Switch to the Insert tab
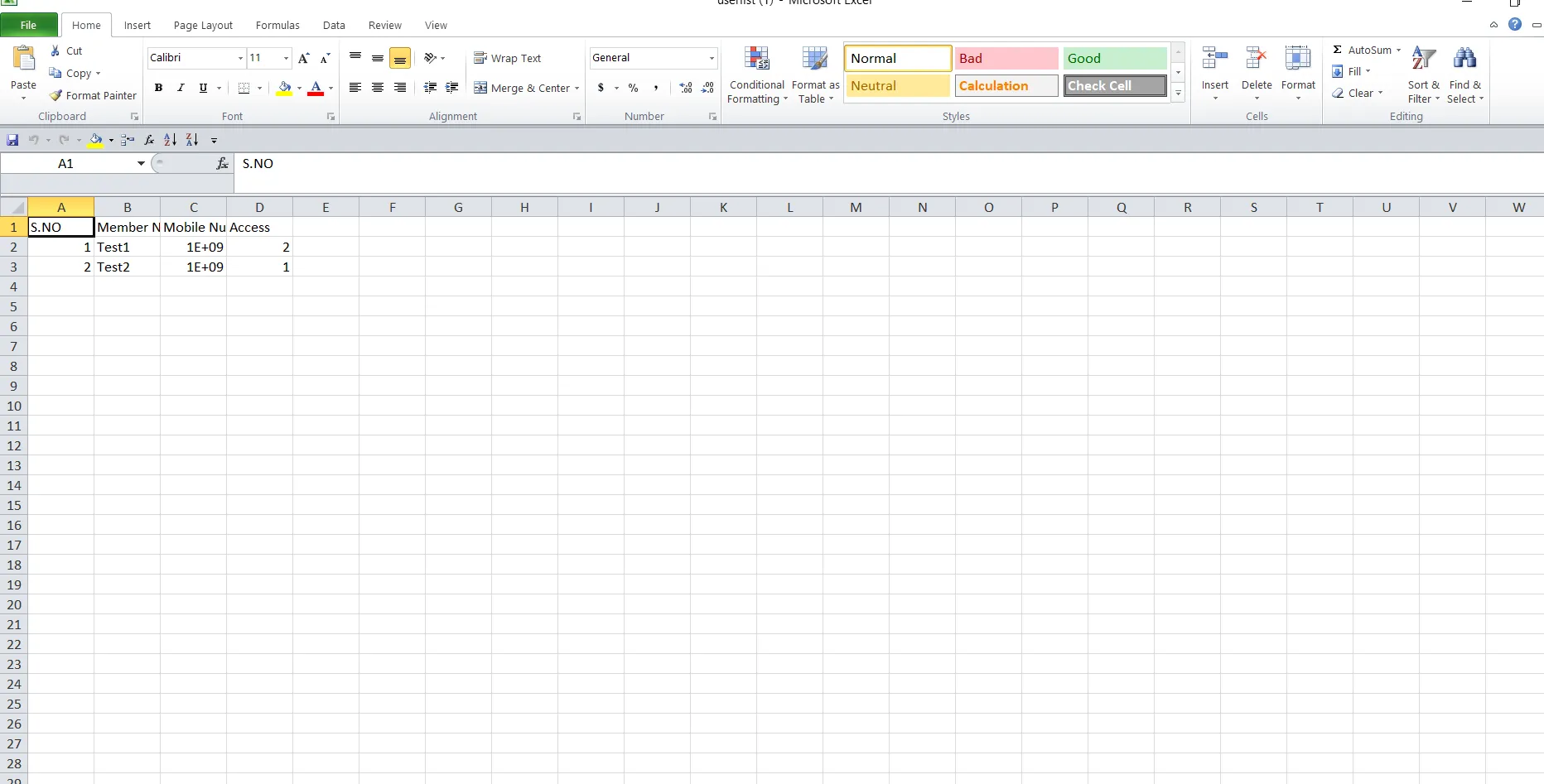The image size is (1544, 784). (138, 26)
